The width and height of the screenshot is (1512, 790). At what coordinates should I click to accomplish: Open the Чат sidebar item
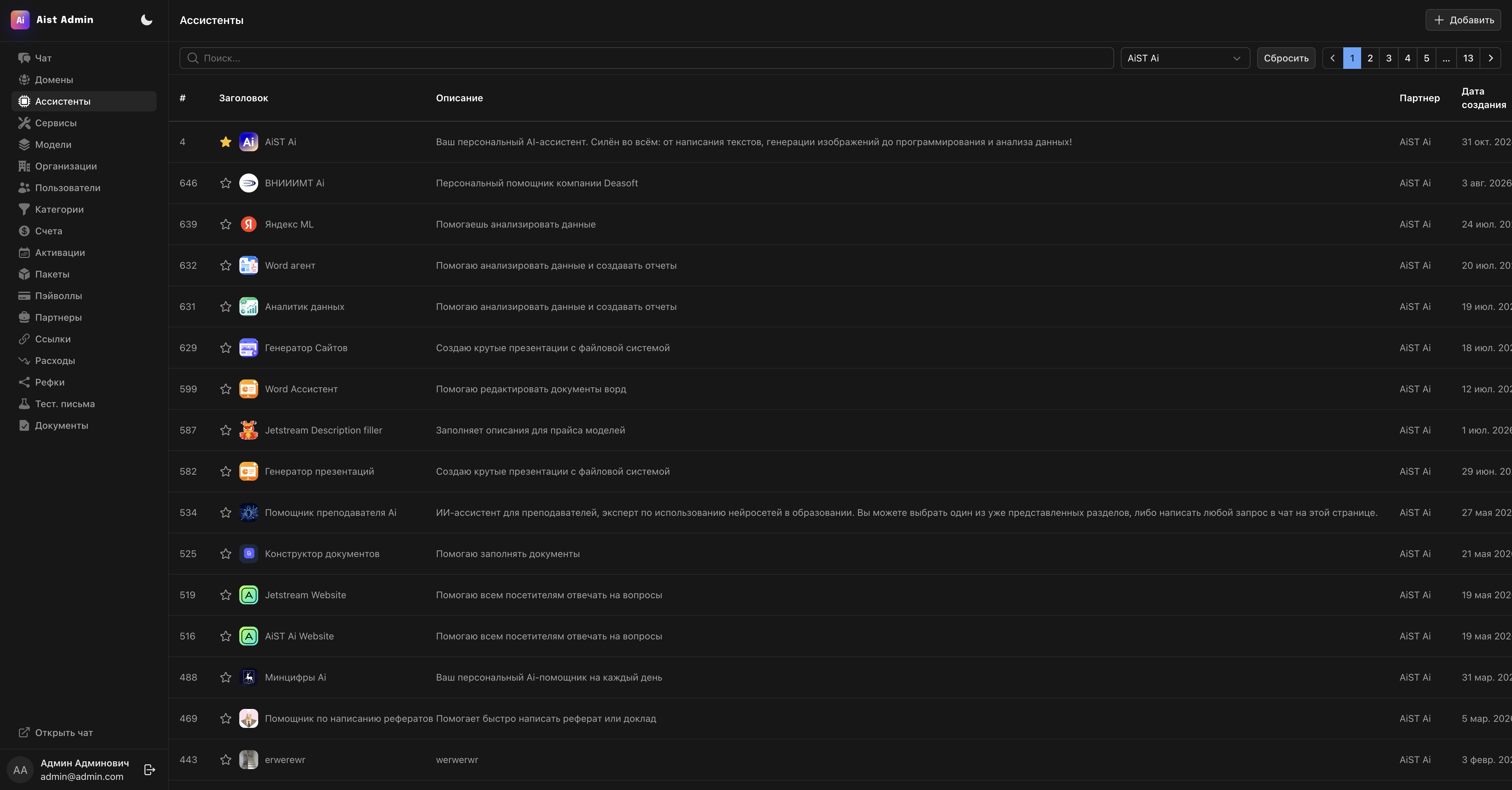[x=84, y=58]
